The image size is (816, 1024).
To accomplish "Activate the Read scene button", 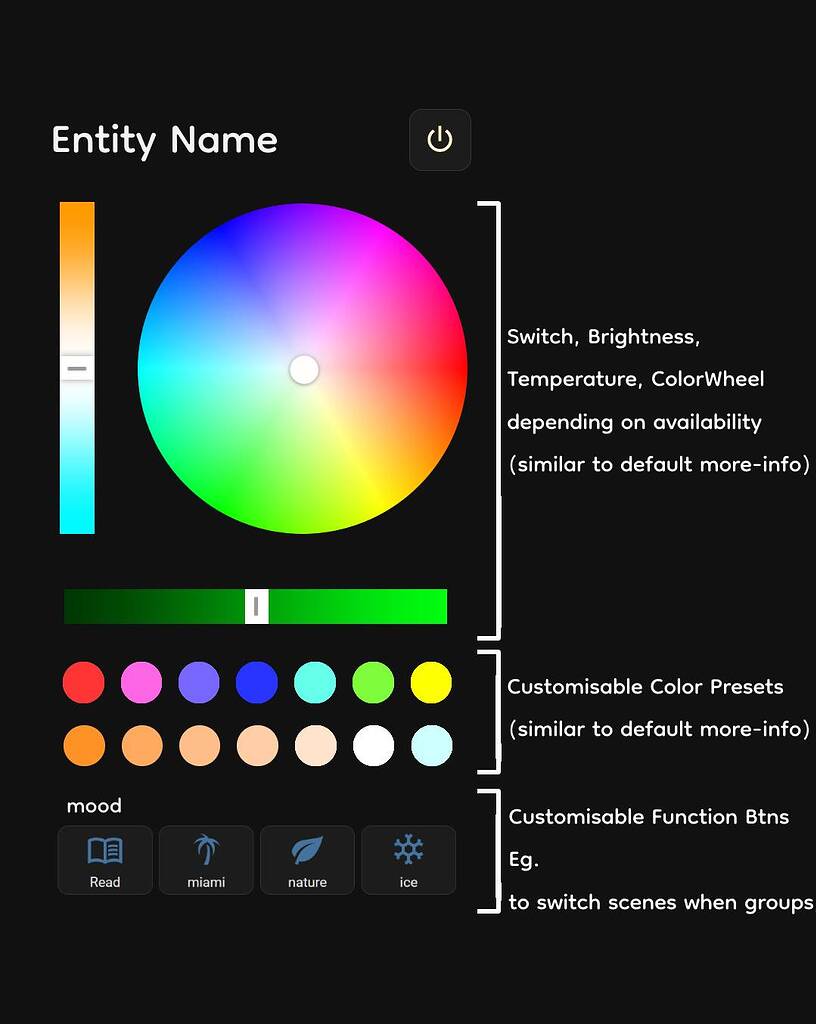I will point(104,860).
